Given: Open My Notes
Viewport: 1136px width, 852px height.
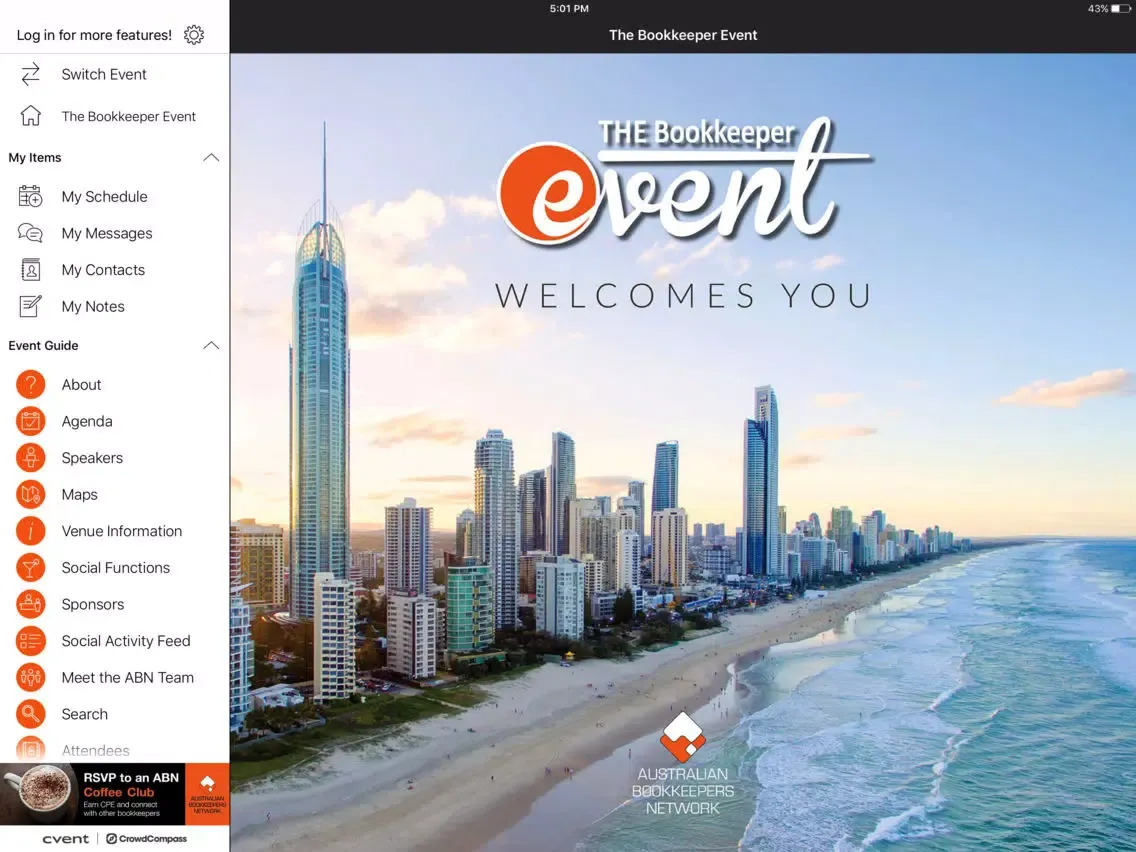Looking at the screenshot, I should (x=114, y=306).
